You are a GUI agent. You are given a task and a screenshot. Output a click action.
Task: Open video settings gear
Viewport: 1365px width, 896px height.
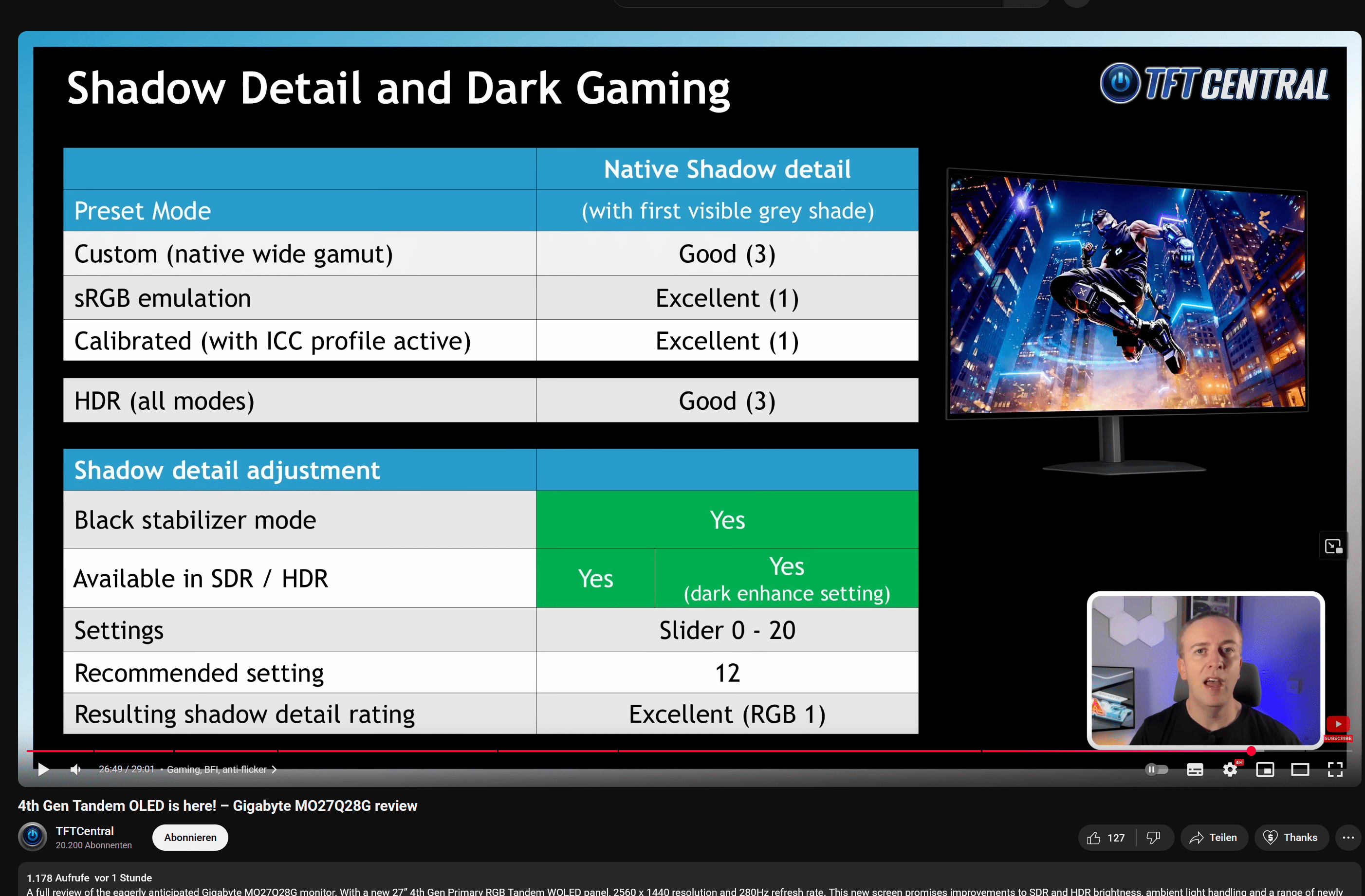tap(1230, 769)
